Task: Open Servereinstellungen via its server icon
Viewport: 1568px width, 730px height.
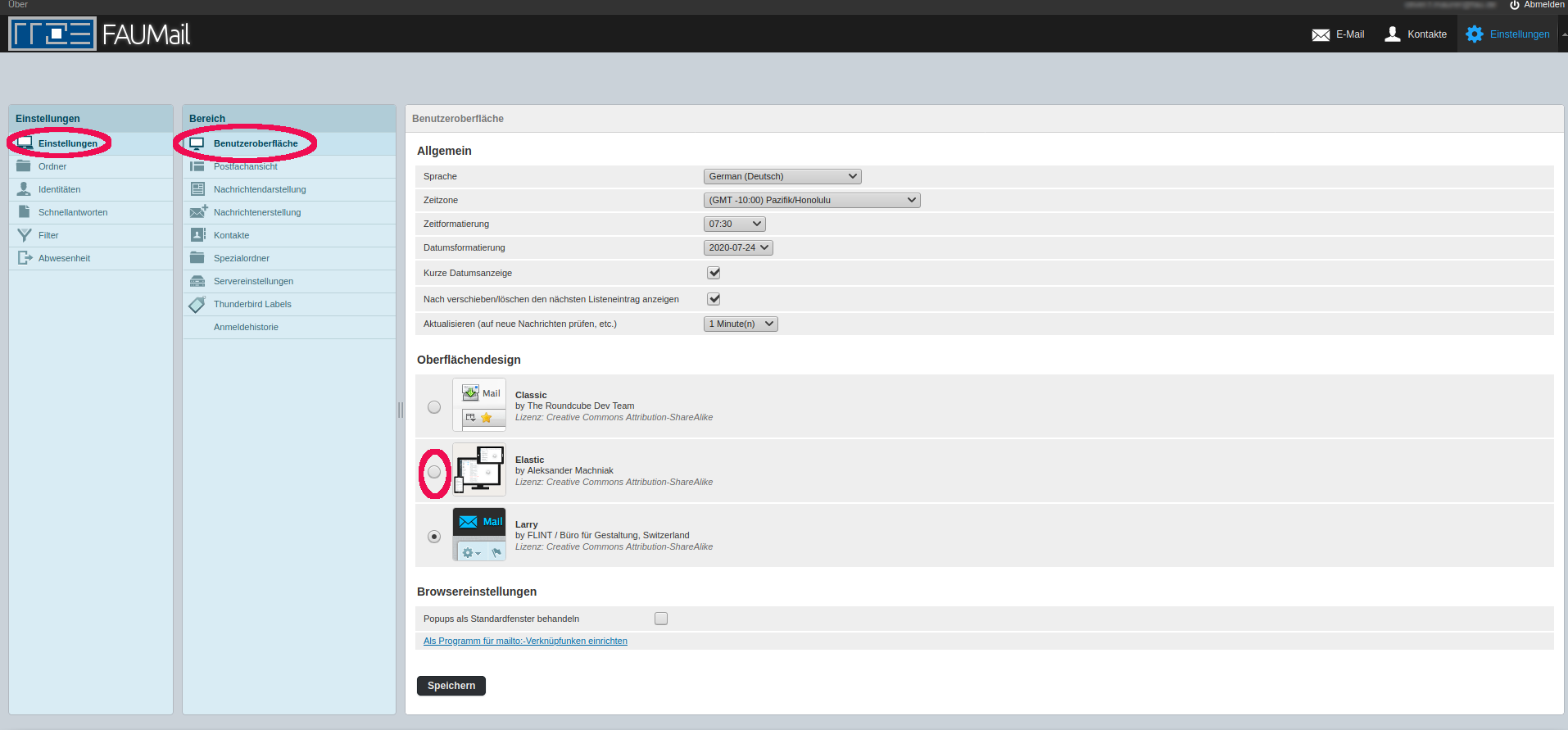Action: pos(197,281)
